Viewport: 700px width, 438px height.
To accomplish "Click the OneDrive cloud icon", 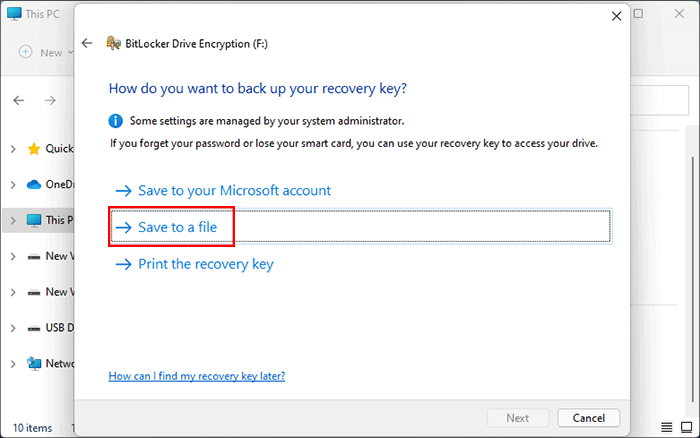I will (35, 184).
